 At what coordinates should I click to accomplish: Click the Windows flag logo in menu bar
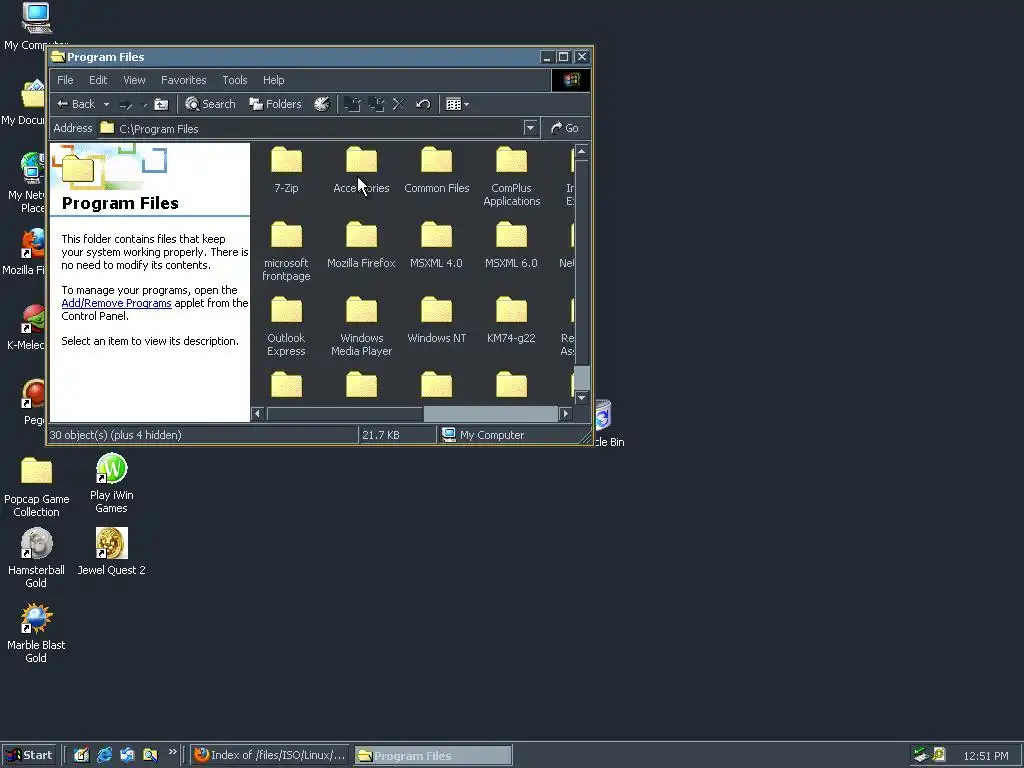click(x=571, y=80)
